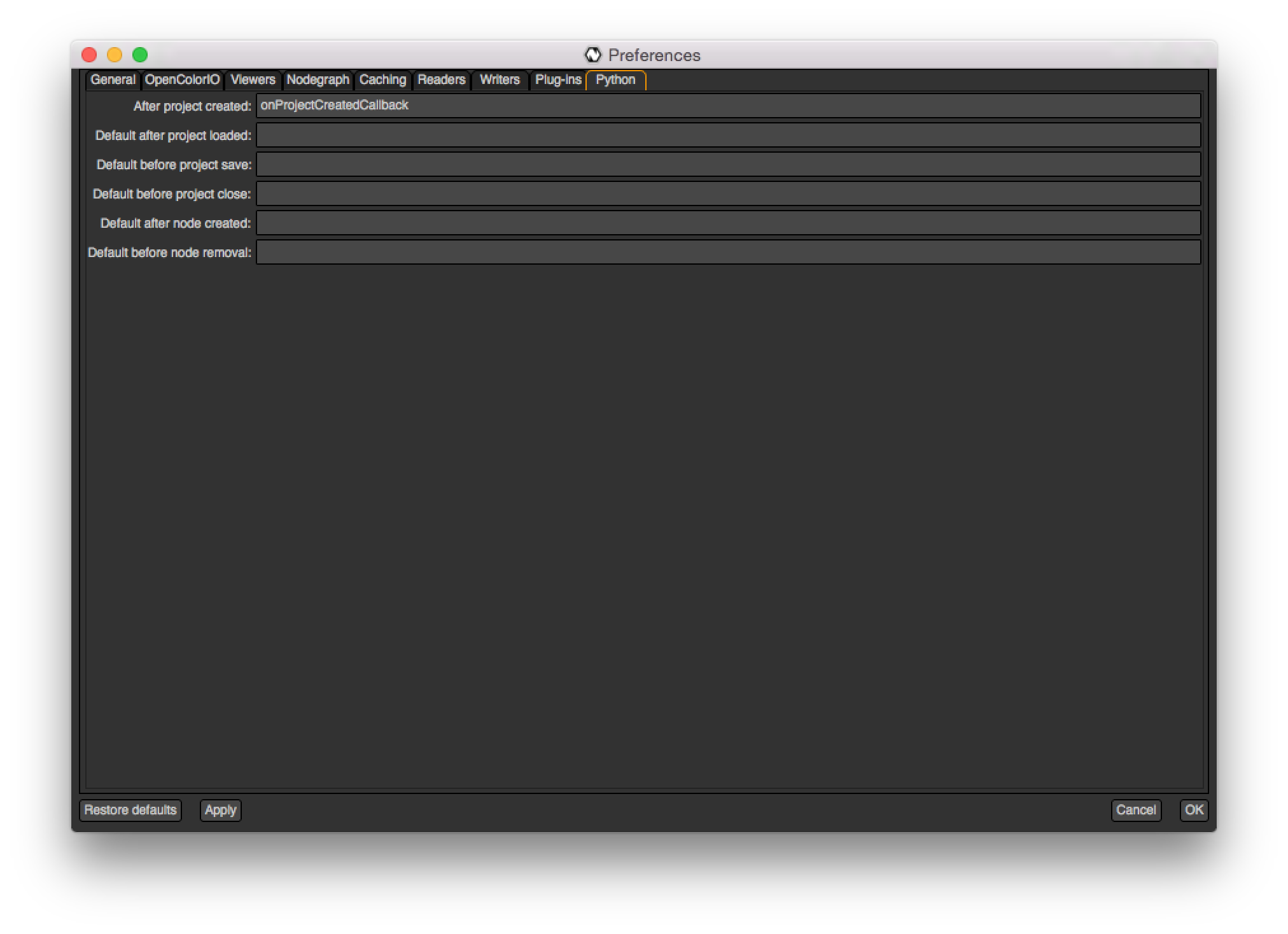Confirm preferences with OK

tap(1194, 810)
